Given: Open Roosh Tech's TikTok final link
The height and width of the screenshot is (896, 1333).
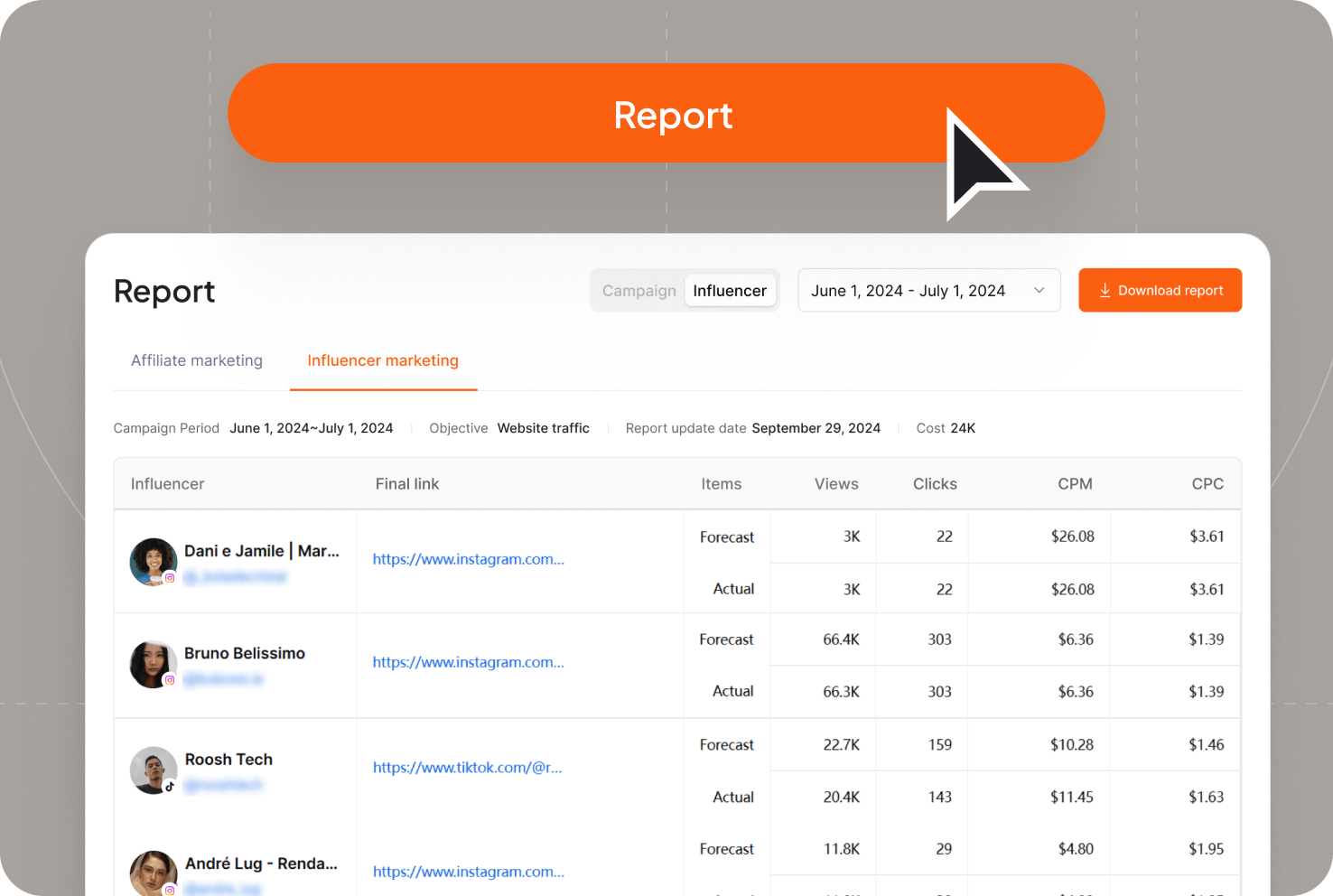Looking at the screenshot, I should [x=468, y=768].
